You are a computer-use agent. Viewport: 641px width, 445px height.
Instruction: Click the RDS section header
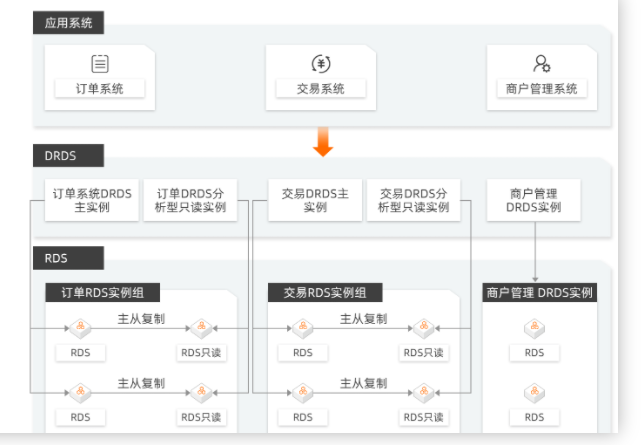click(68, 258)
